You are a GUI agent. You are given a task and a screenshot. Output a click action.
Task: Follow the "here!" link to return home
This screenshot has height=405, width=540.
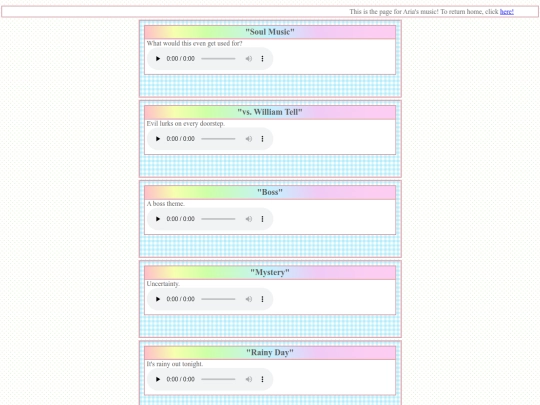507,12
